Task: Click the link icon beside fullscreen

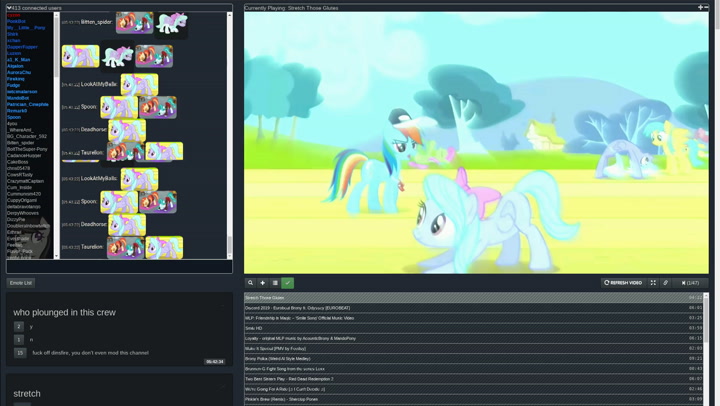Action: (x=665, y=283)
